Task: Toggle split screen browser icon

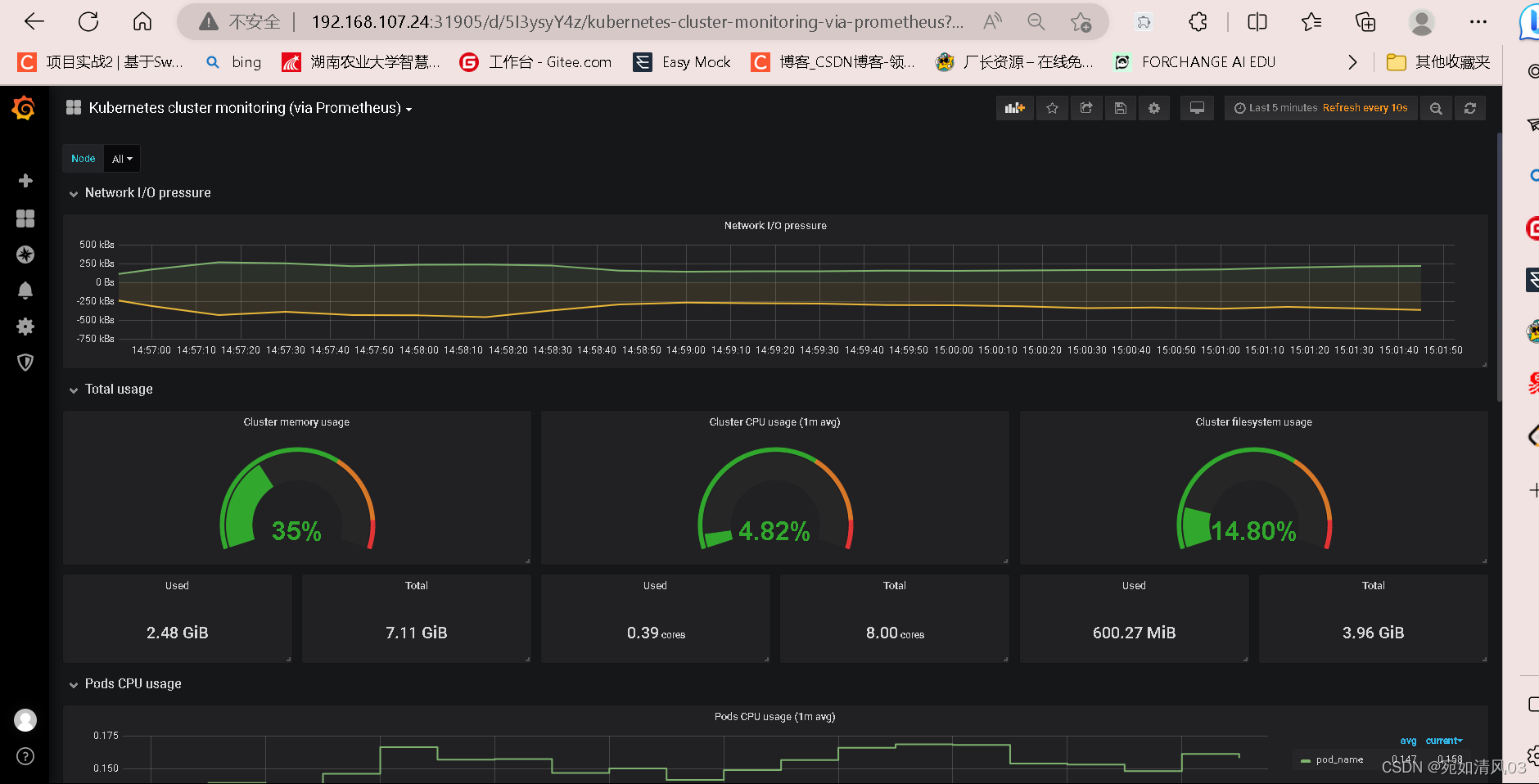Action: pyautogui.click(x=1257, y=22)
